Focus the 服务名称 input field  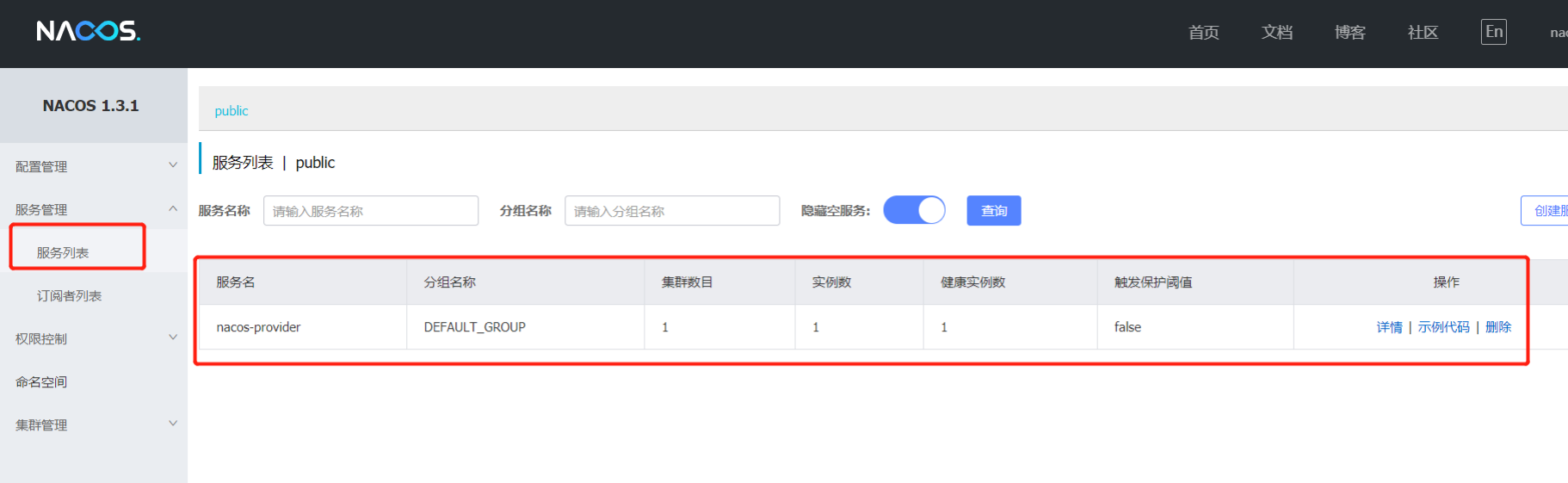pyautogui.click(x=371, y=211)
